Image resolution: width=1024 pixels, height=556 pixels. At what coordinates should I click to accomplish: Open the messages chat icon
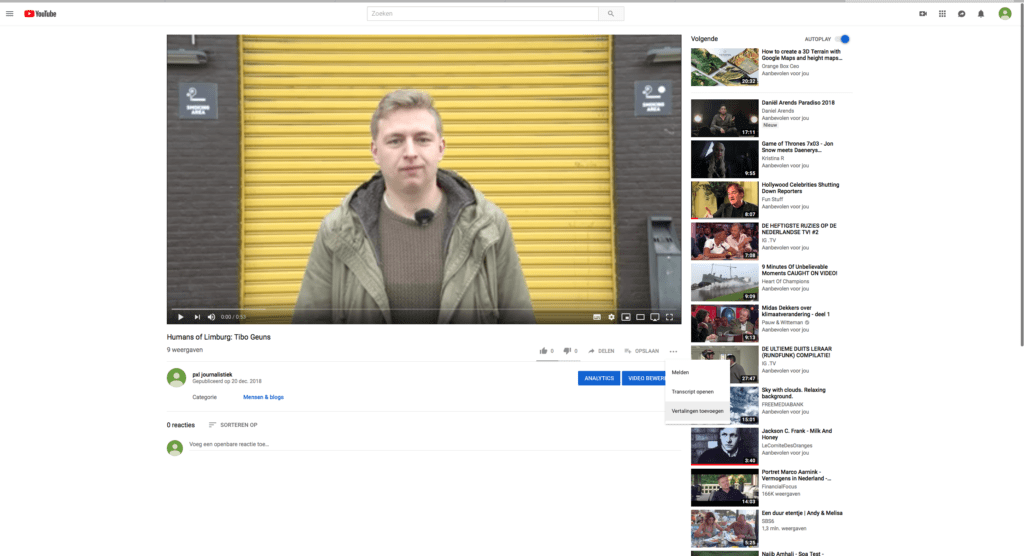[x=961, y=13]
